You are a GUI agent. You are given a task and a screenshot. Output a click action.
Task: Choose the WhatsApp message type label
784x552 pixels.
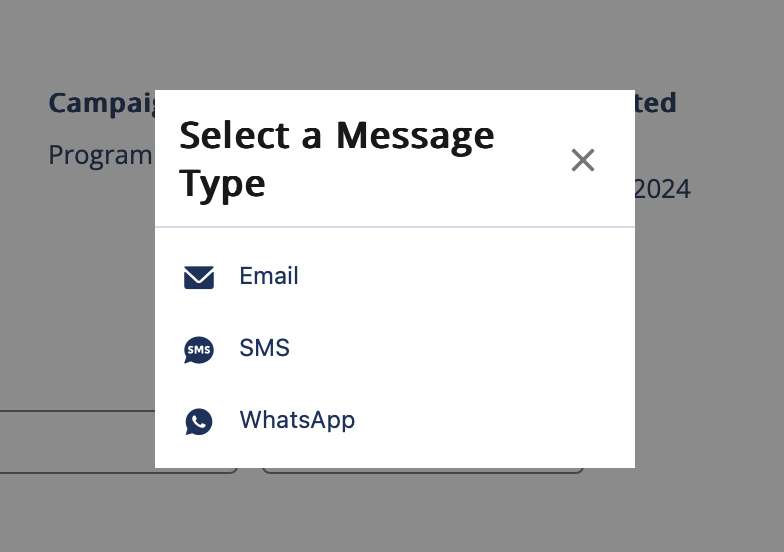click(298, 420)
